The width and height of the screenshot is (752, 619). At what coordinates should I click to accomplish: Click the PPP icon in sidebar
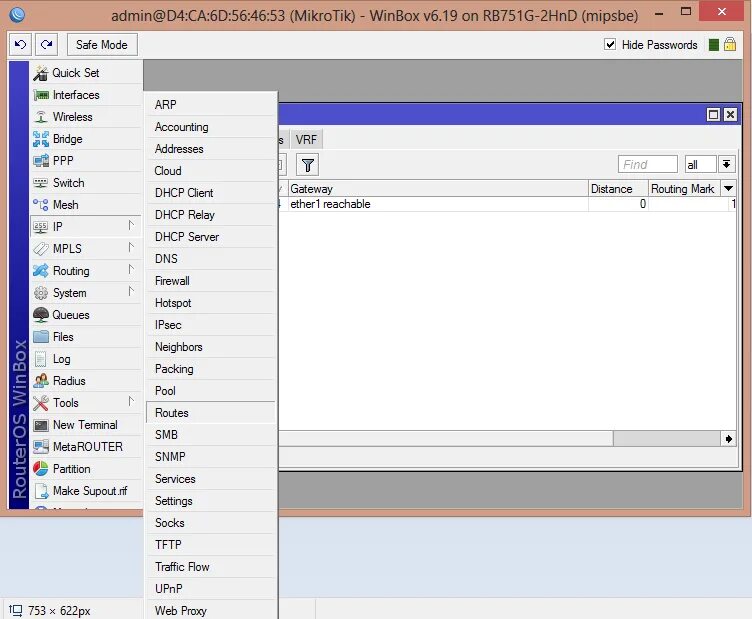41,161
